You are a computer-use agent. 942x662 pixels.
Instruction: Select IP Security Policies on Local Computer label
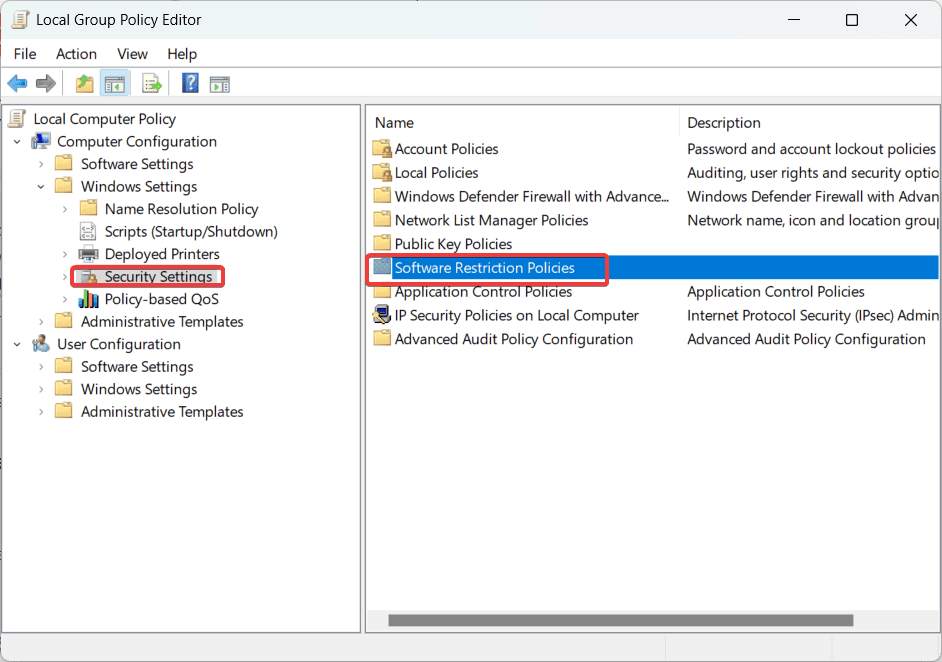[516, 315]
